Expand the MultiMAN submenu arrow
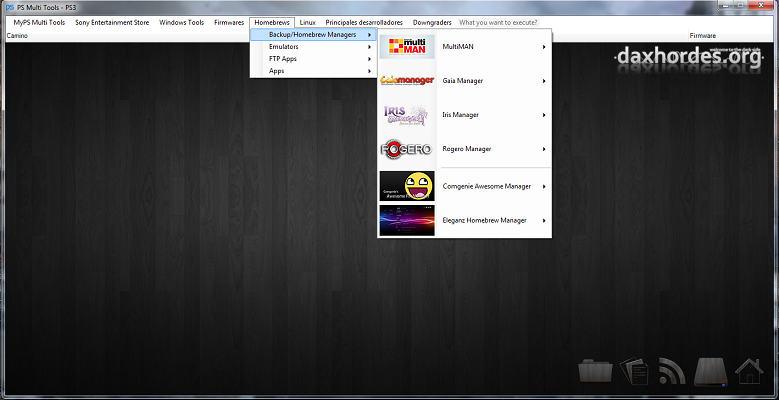Viewport: 779px width, 400px height. pos(544,47)
